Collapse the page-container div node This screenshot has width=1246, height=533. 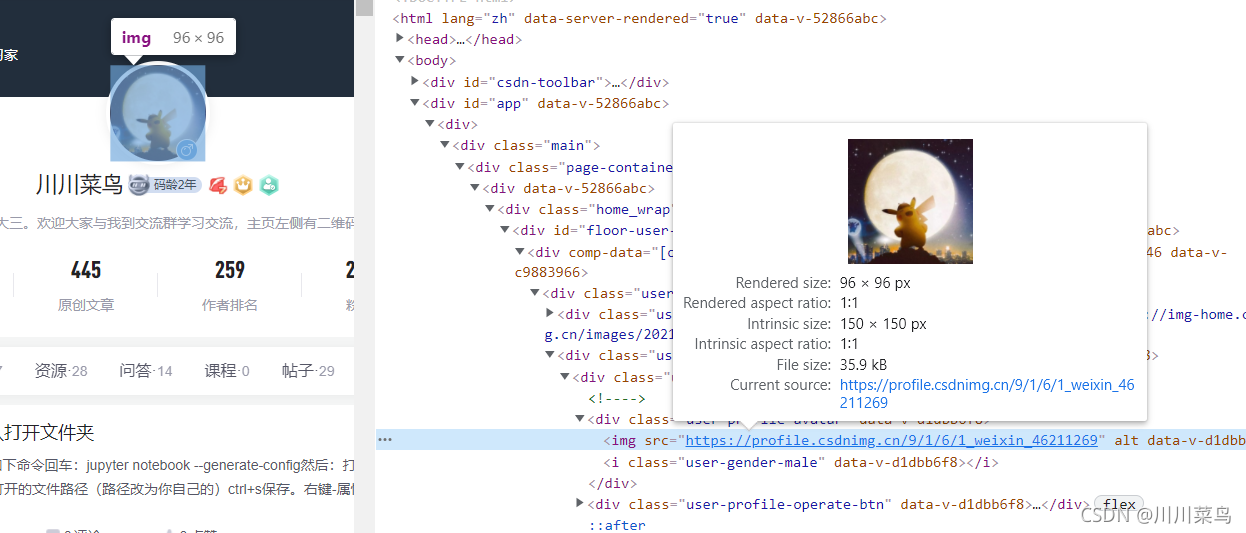coord(460,167)
